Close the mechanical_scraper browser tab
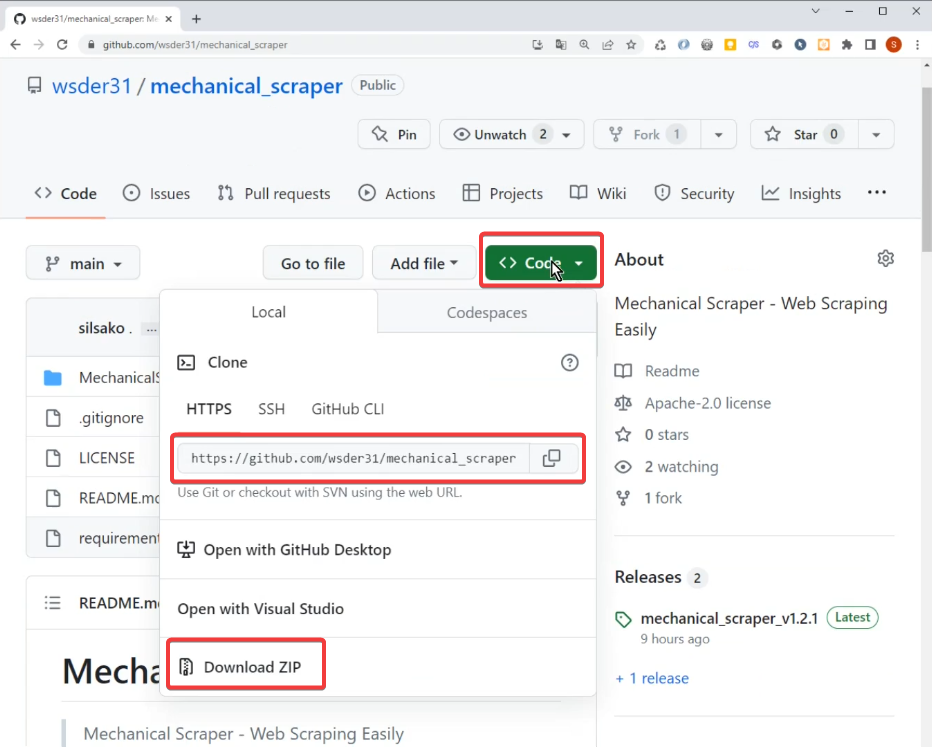The image size is (932, 747). point(169,19)
